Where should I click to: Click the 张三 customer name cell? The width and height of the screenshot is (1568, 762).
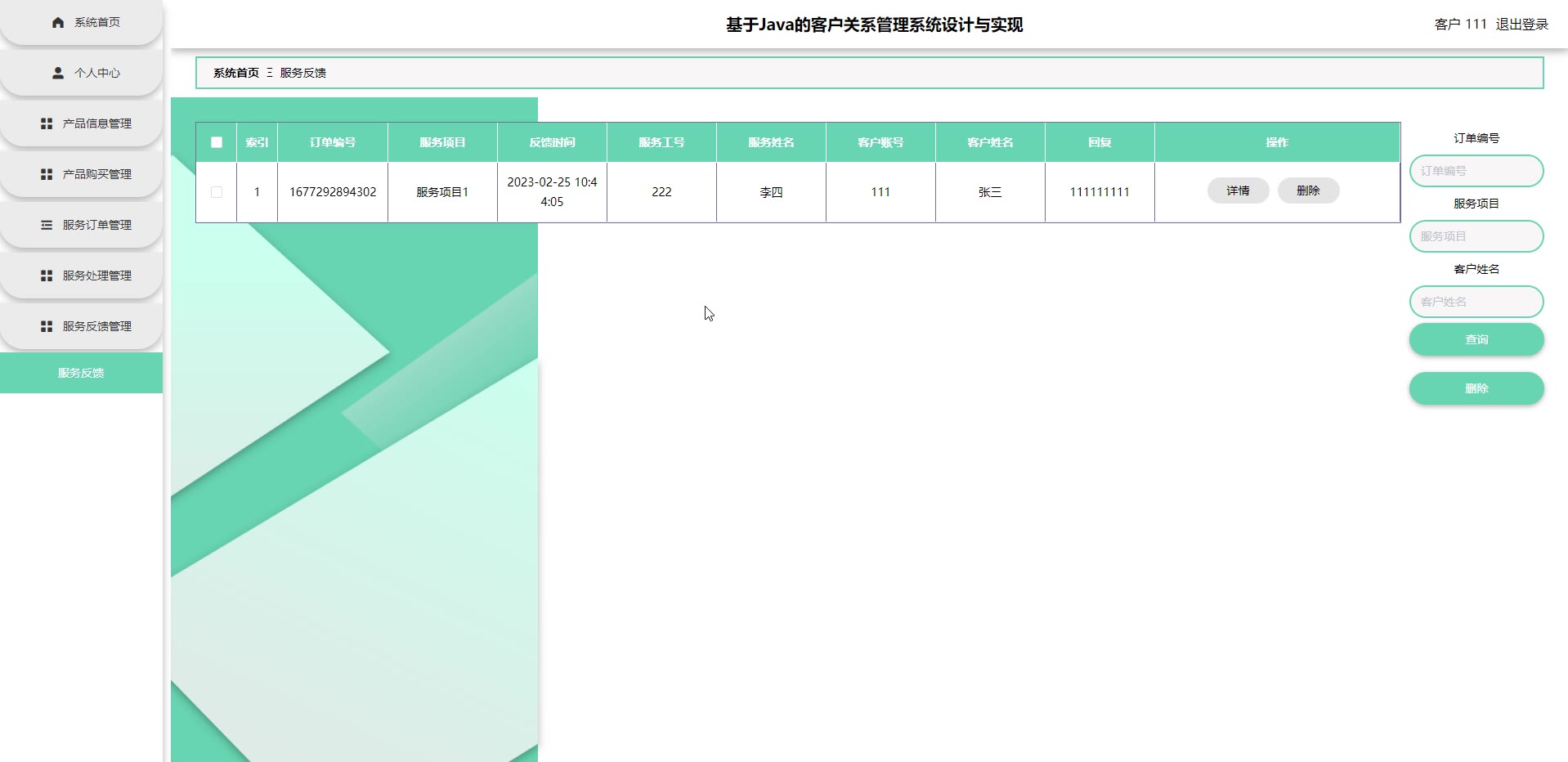tap(990, 192)
